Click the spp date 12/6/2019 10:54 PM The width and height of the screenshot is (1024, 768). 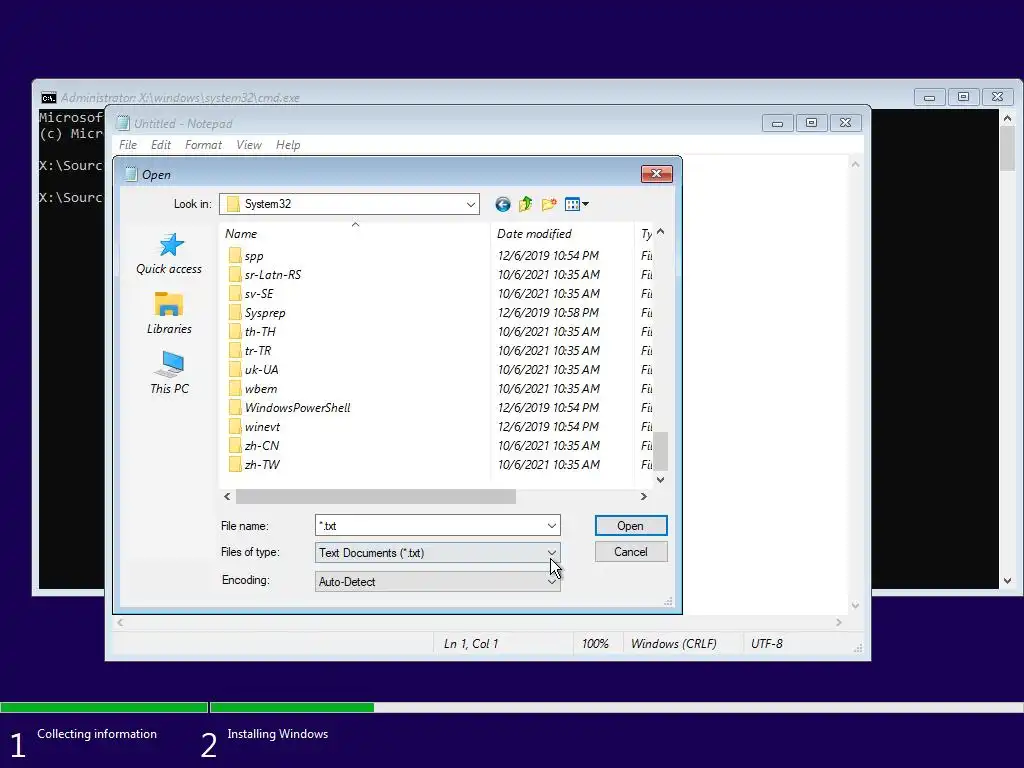pos(549,256)
